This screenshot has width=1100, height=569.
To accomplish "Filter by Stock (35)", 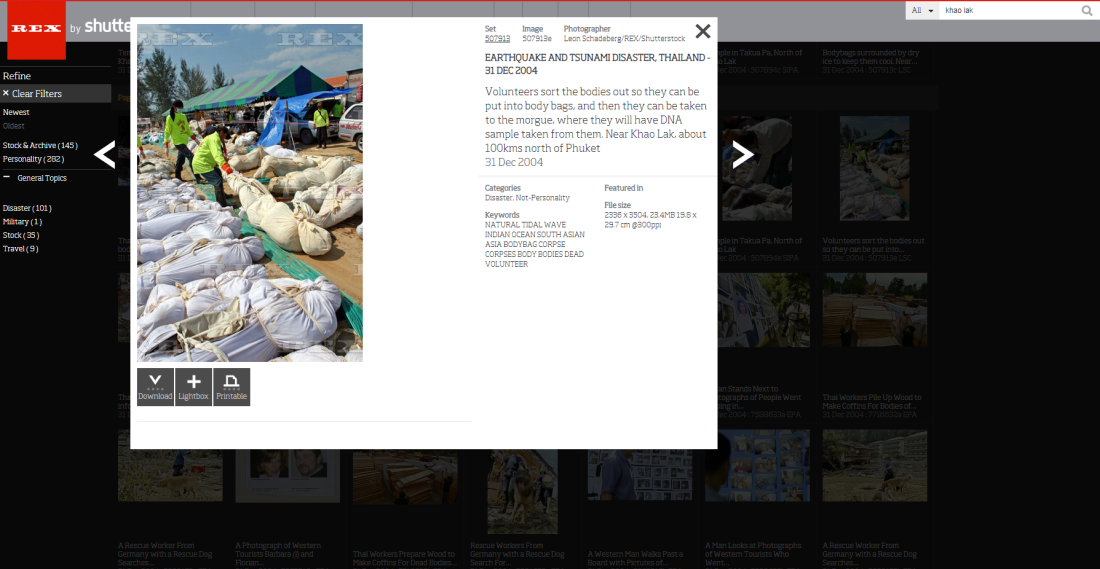I will [x=21, y=235].
